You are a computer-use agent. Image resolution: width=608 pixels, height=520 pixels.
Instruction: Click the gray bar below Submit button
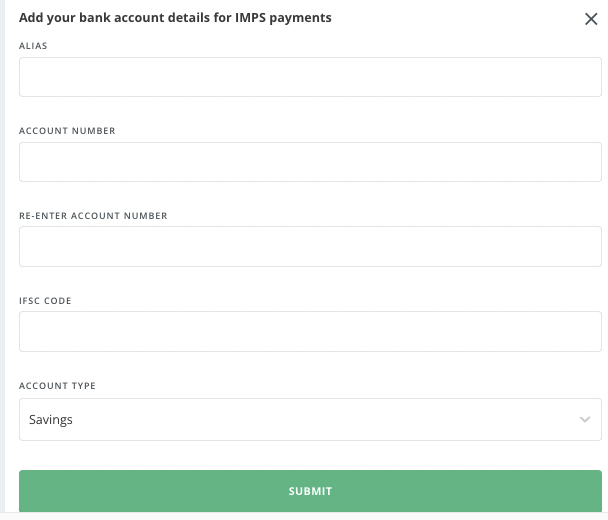click(304, 516)
